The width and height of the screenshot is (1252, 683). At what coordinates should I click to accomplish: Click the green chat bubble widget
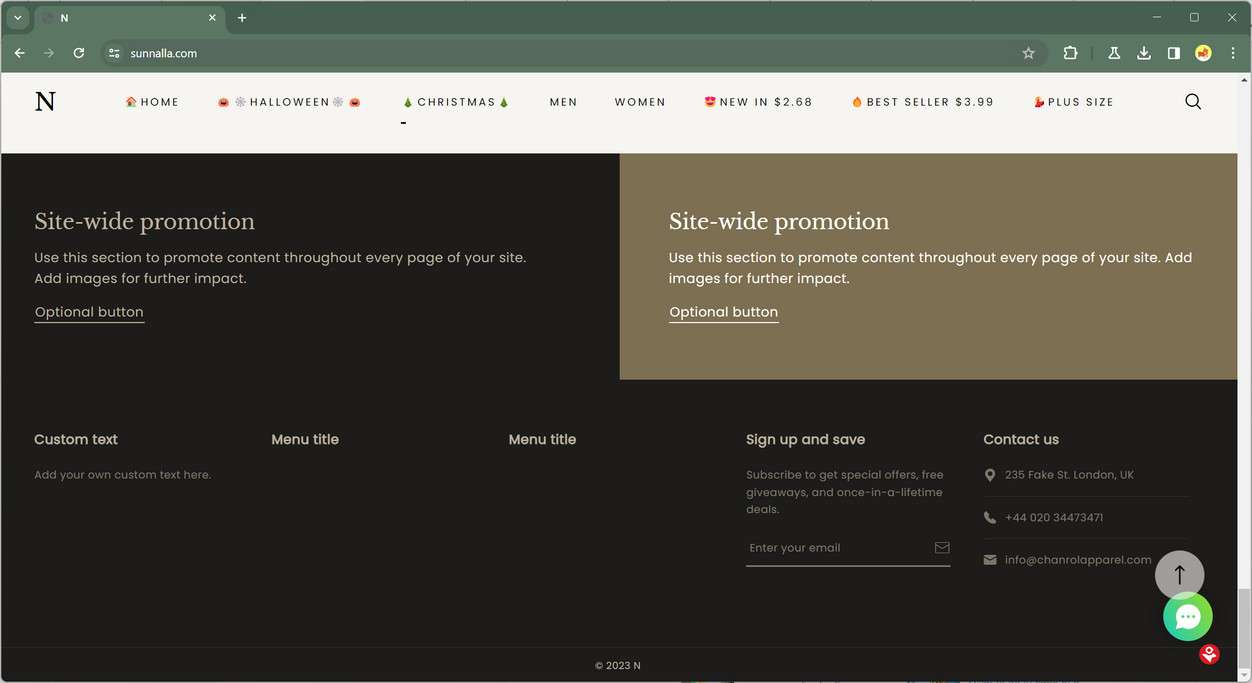(1188, 617)
